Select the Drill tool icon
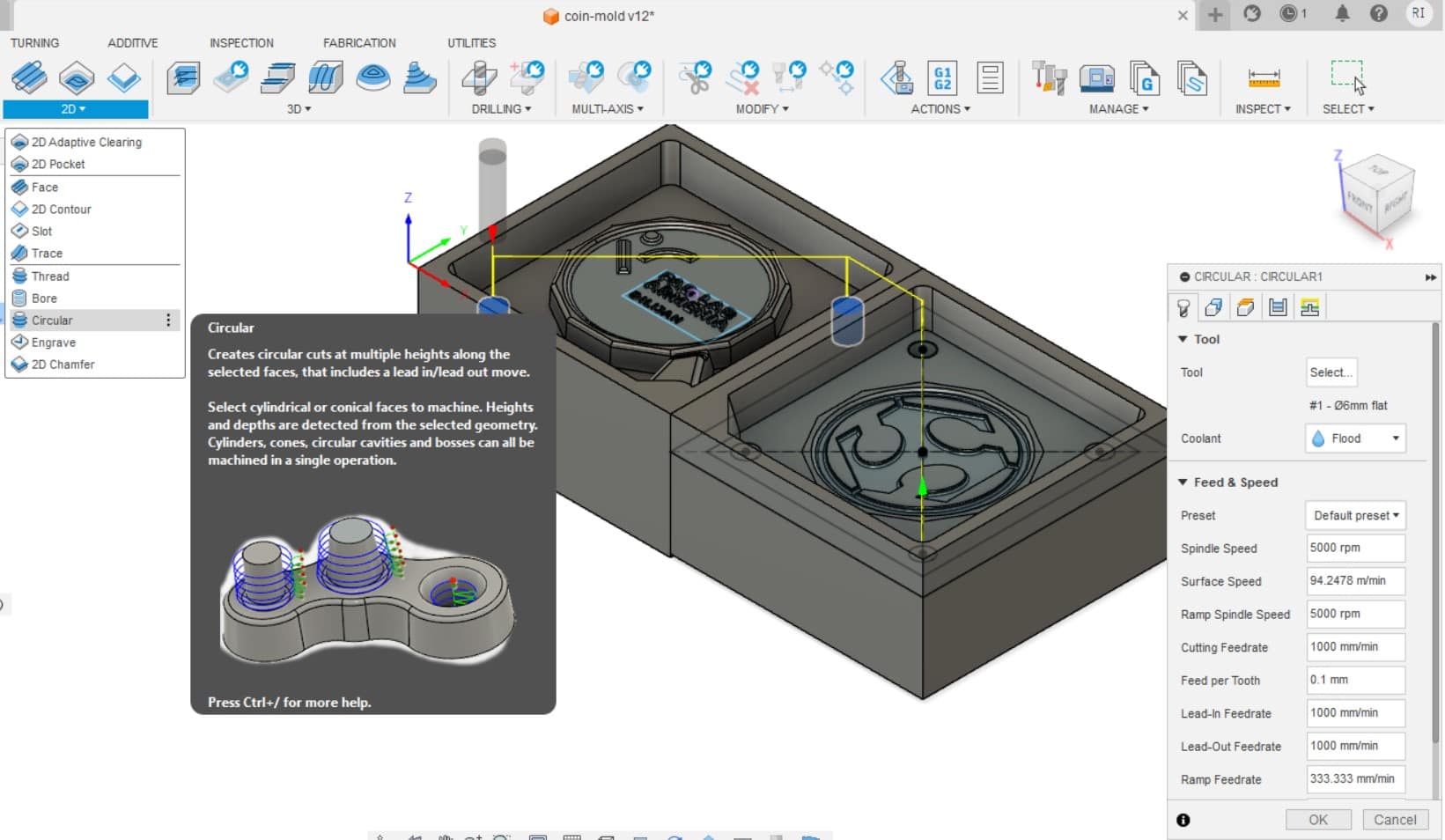The height and width of the screenshot is (840, 1445). click(x=480, y=78)
